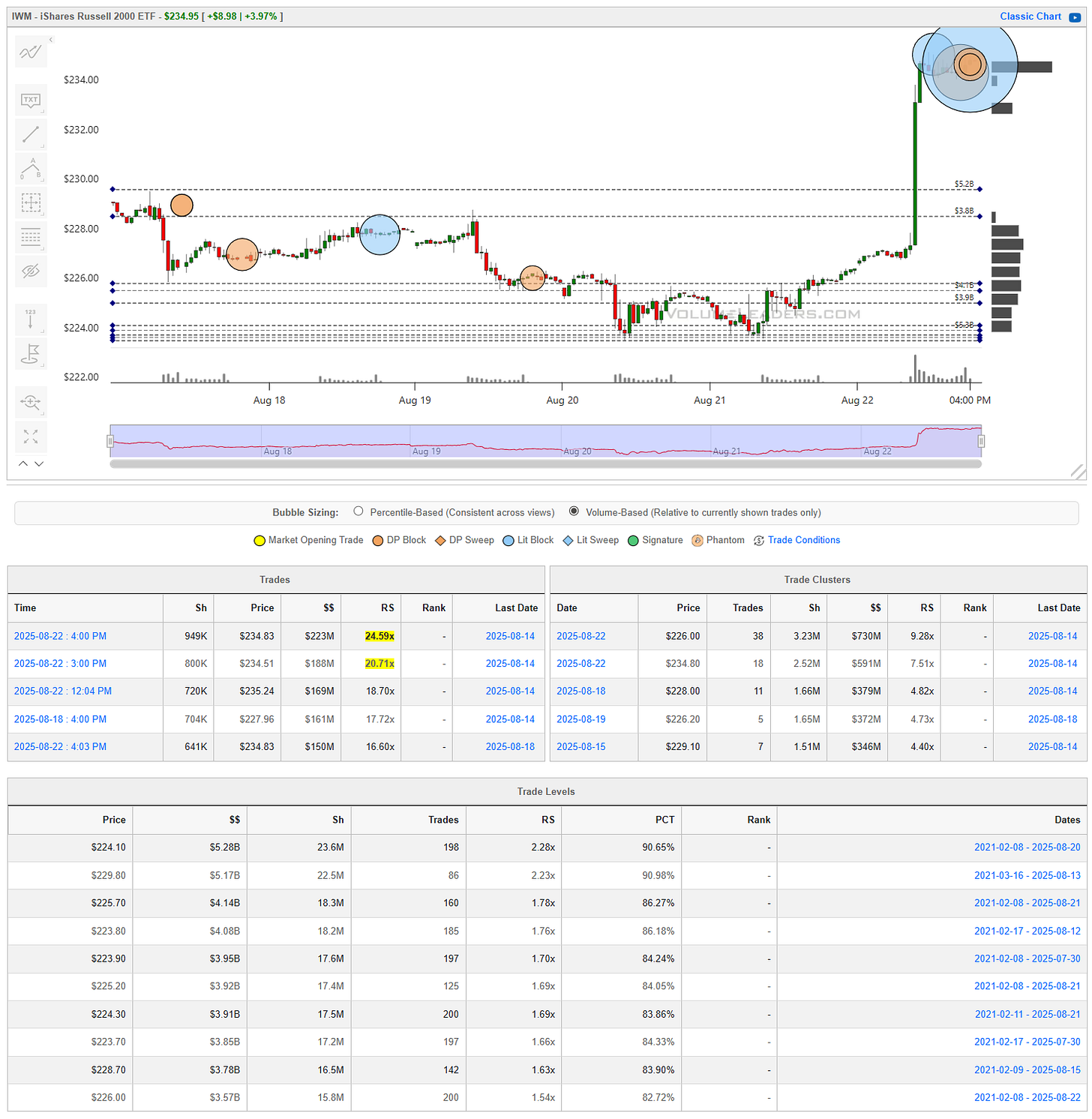Click the orange DP Block legend circle
The height and width of the screenshot is (1119, 1092).
coord(378,541)
